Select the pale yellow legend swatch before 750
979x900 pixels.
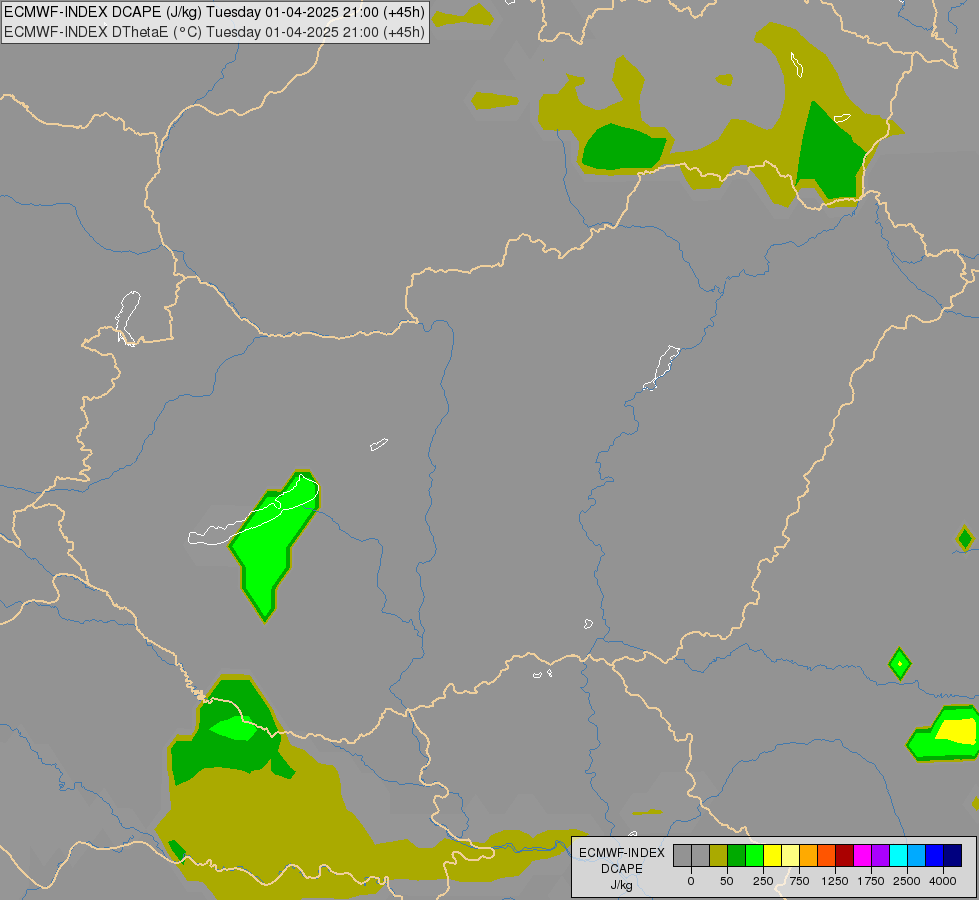[x=790, y=855]
